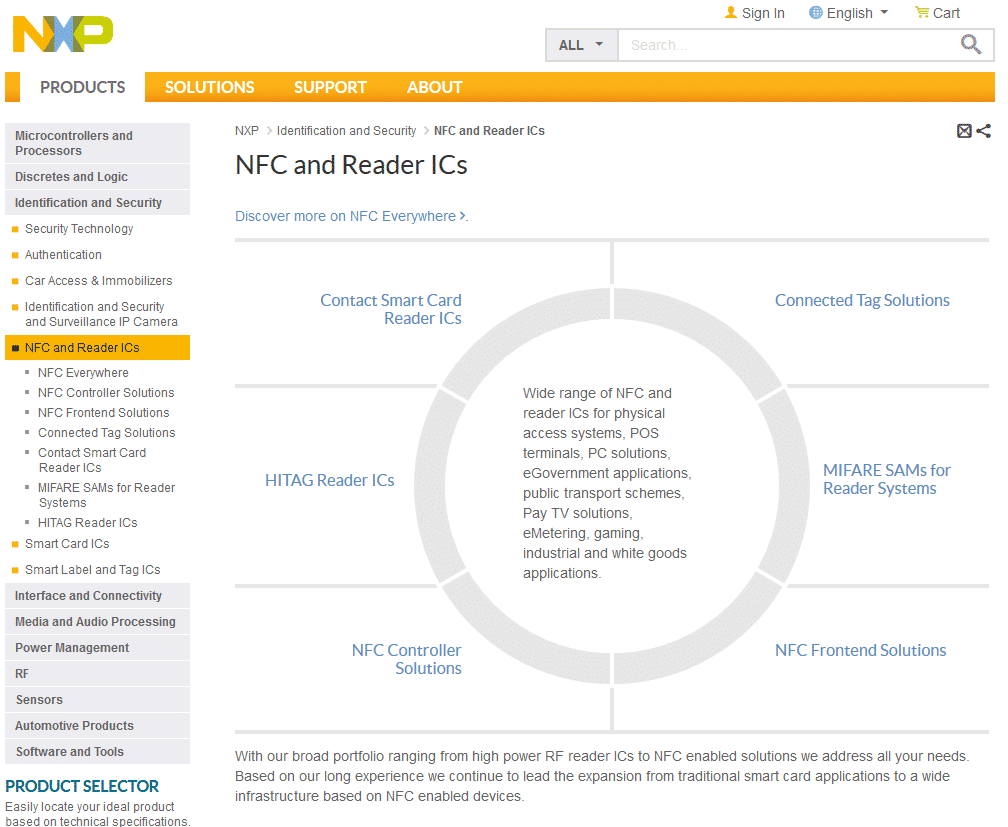Open MIFARE SAMs for Reader Systems in wheel
The width and height of the screenshot is (1008, 827).
886,479
